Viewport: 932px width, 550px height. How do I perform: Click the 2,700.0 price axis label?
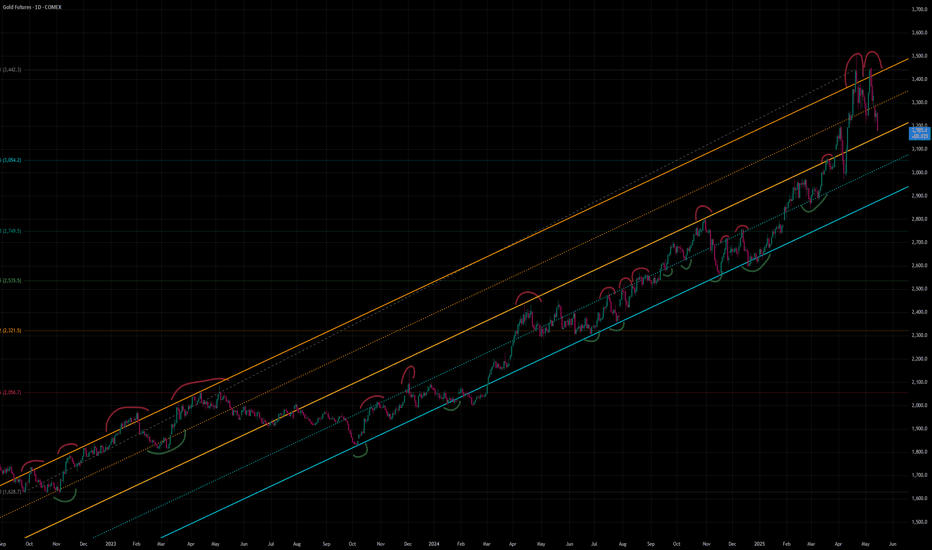[920, 242]
